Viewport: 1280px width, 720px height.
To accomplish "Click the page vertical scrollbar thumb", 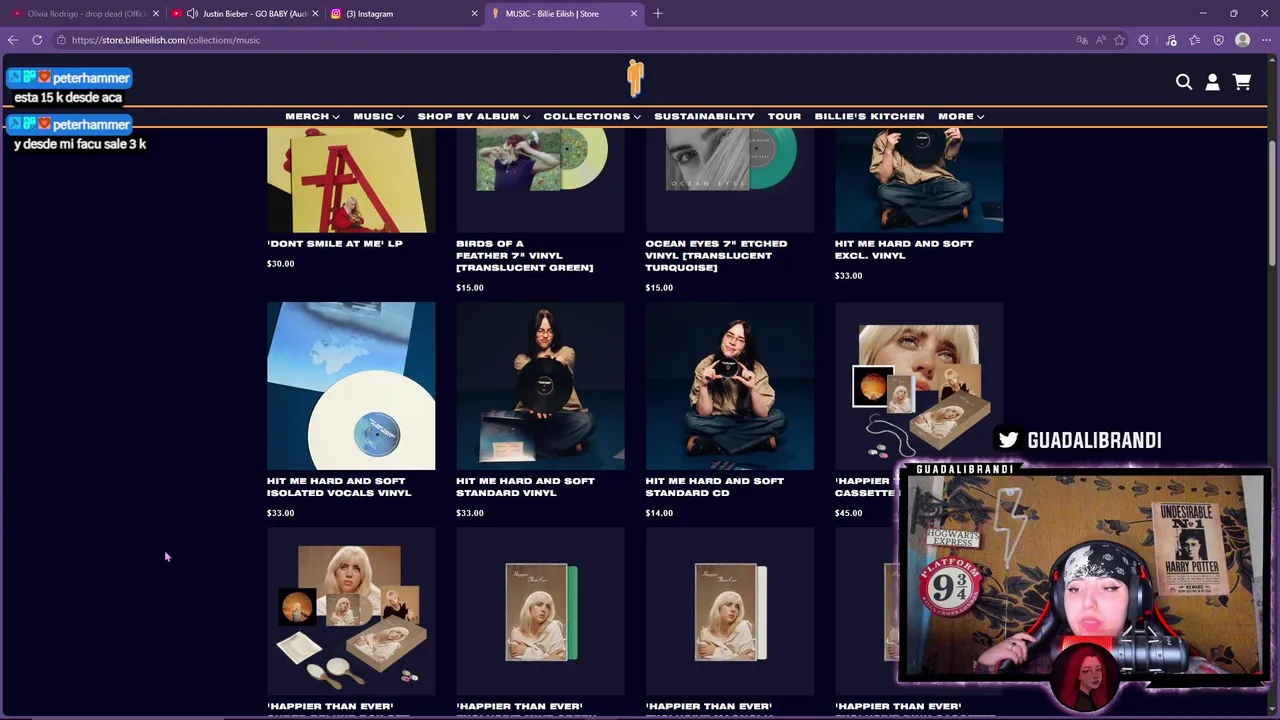I will (1272, 202).
